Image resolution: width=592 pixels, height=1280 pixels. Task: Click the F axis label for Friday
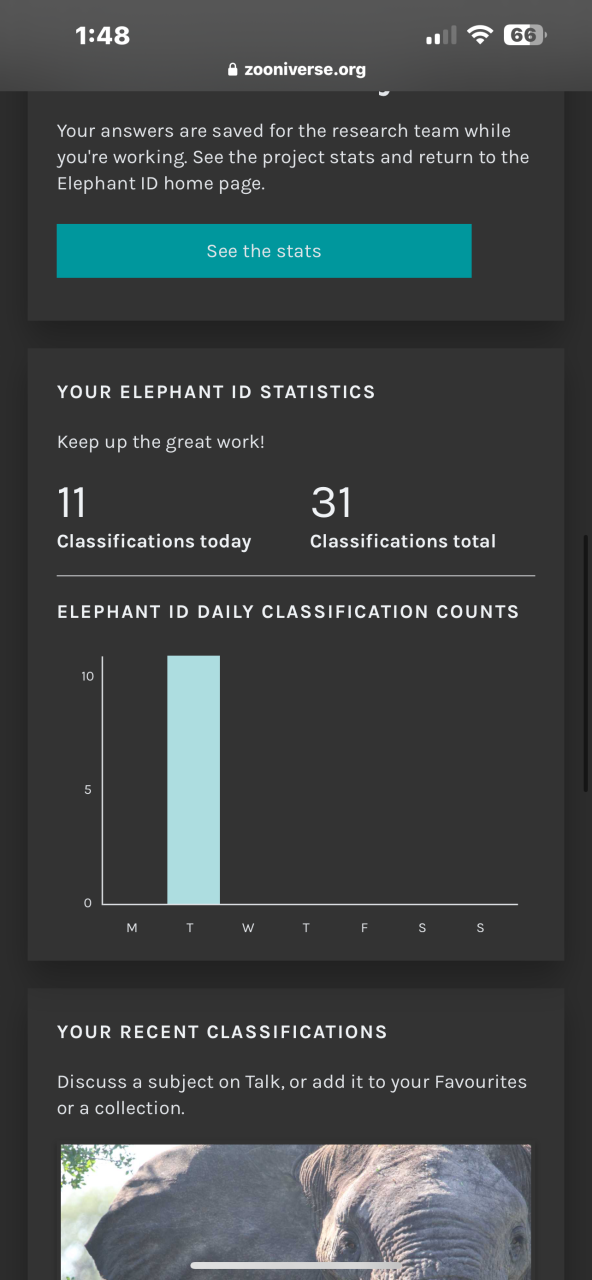pos(364,928)
